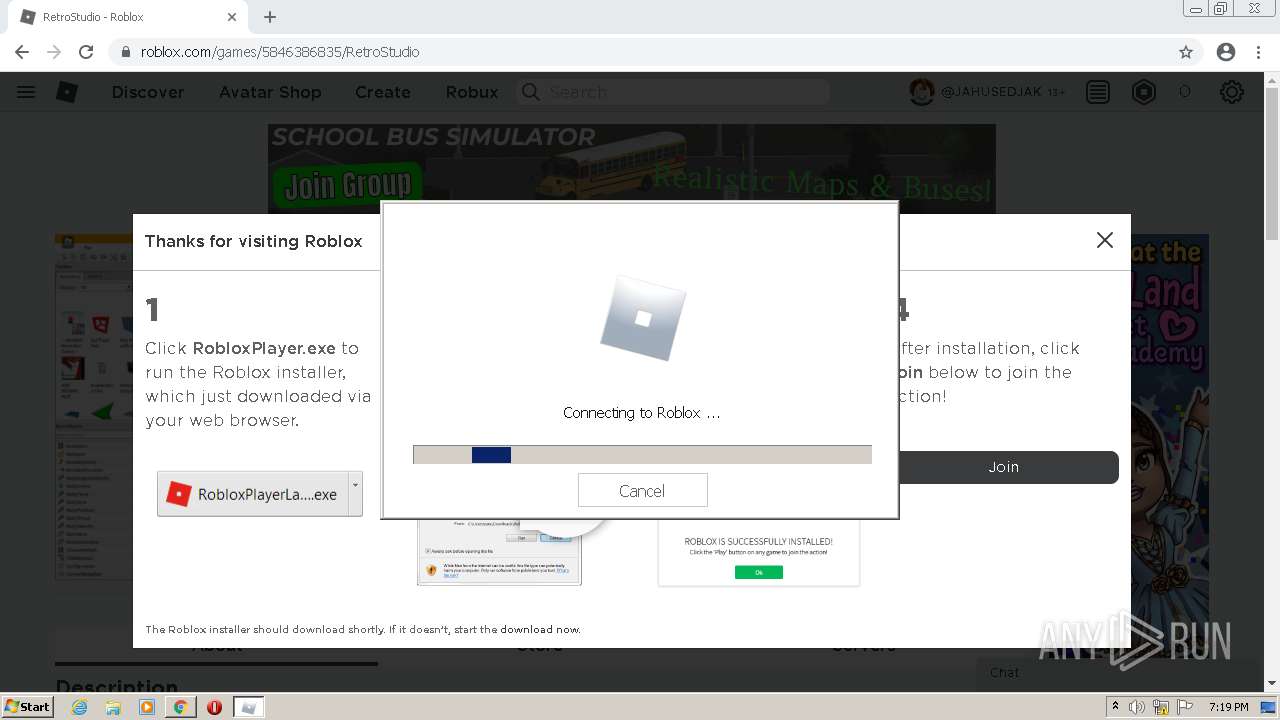Click the 'start the download now' link
The height and width of the screenshot is (720, 1280).
pos(540,629)
